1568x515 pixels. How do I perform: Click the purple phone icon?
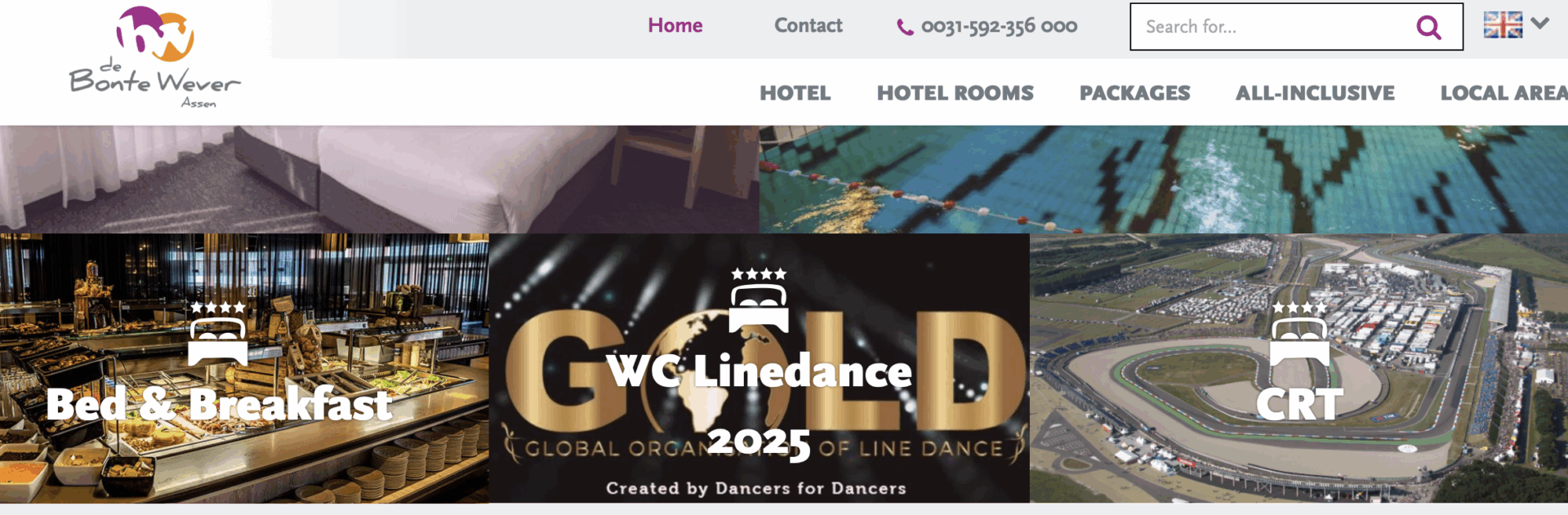click(x=905, y=27)
